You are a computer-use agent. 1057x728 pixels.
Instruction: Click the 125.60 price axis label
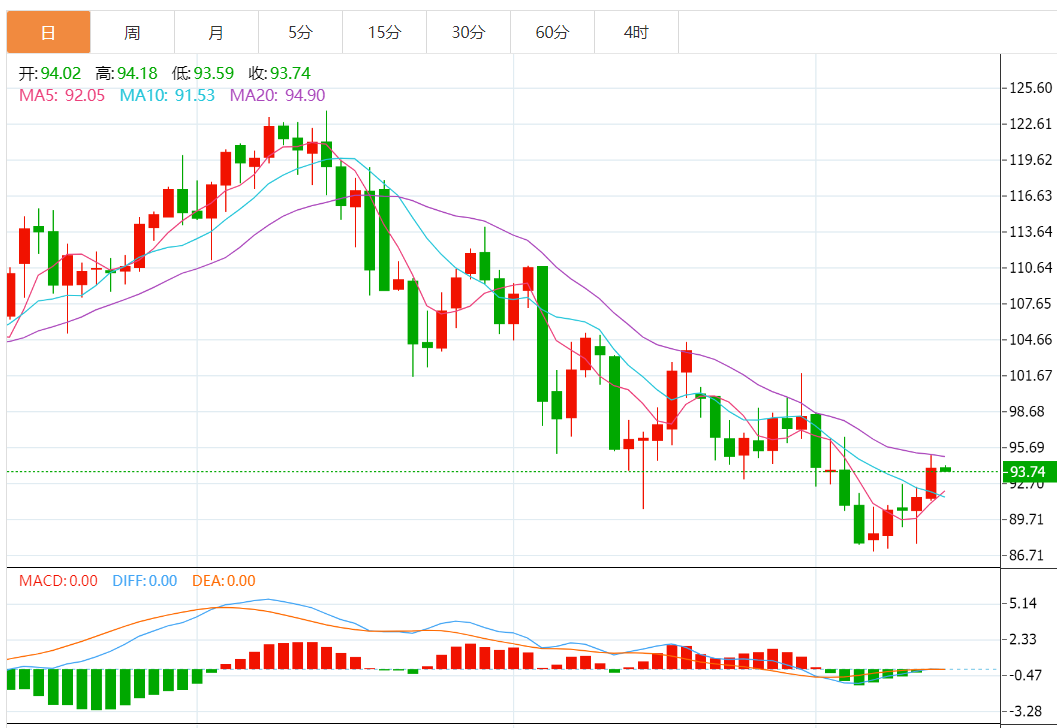[x=1031, y=88]
